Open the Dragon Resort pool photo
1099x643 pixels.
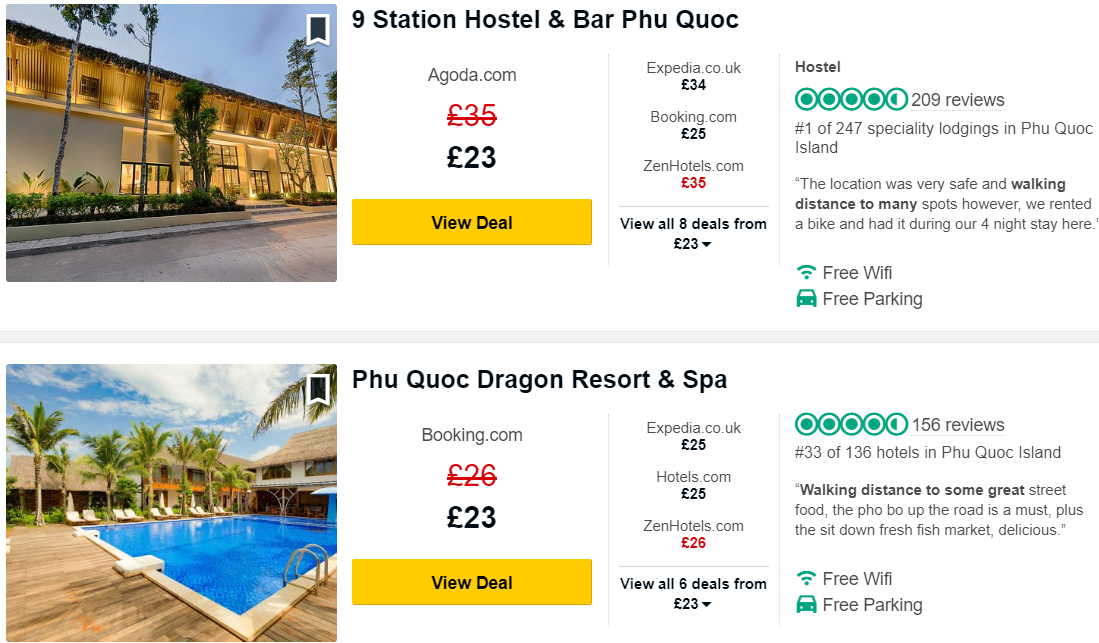(x=171, y=503)
